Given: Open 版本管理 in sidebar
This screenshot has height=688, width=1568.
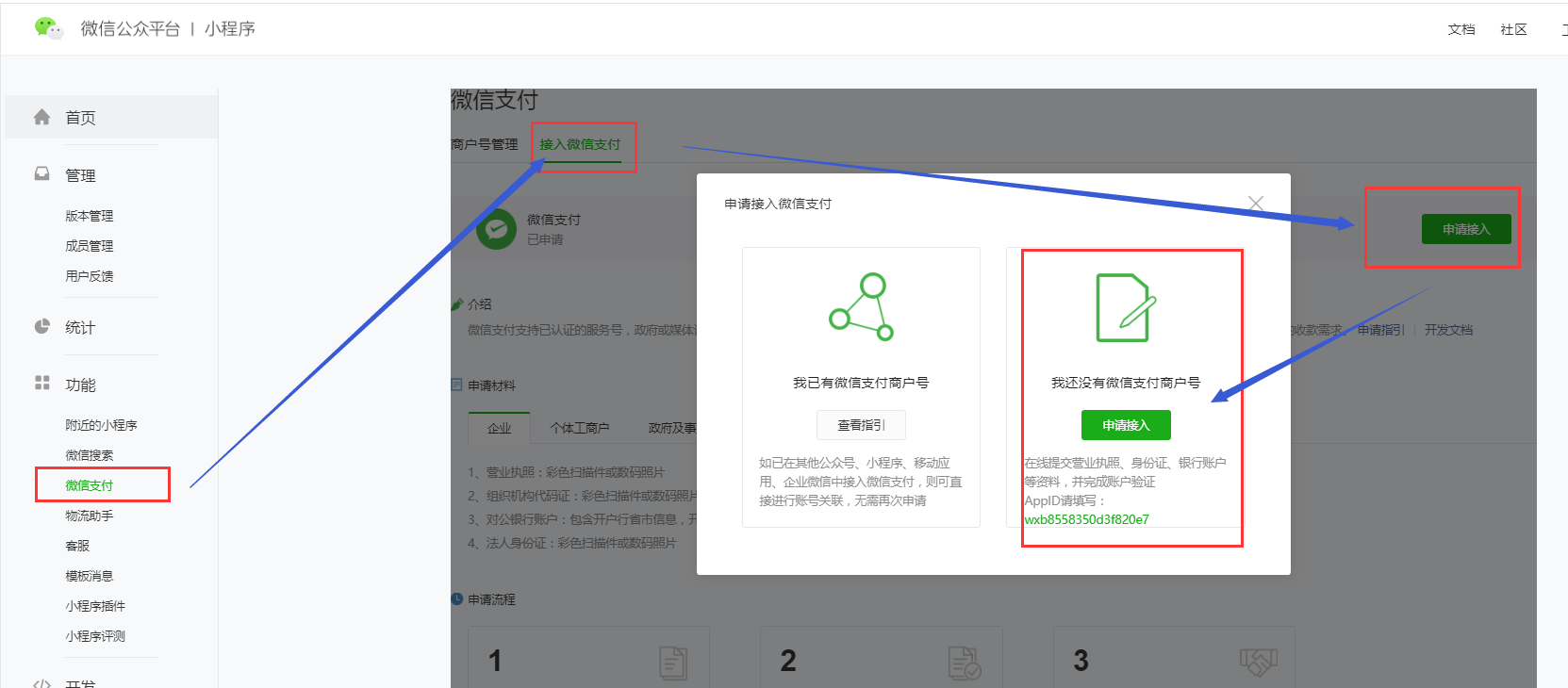Looking at the screenshot, I should pos(90,216).
